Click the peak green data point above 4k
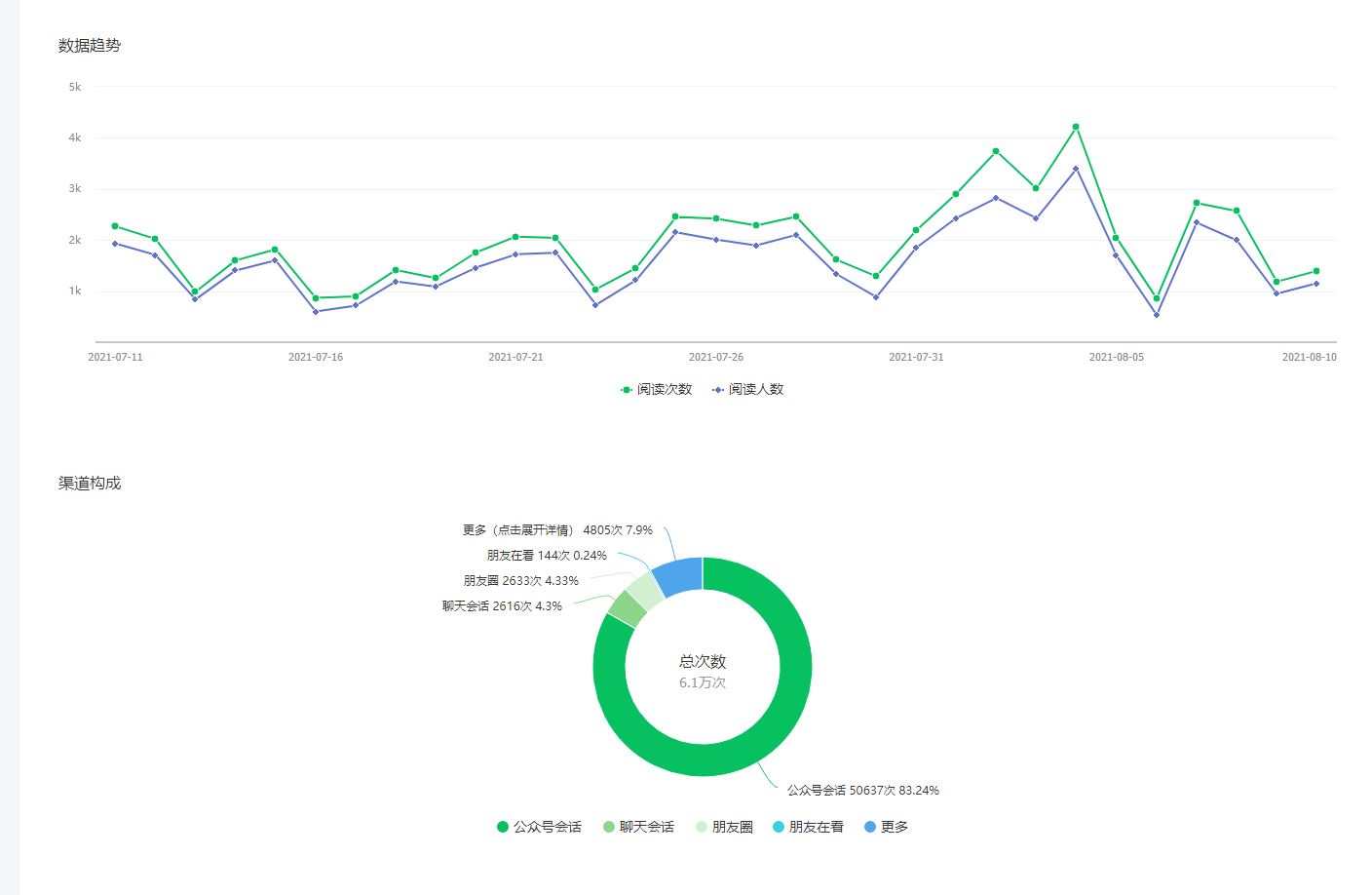1372x895 pixels. (1076, 127)
